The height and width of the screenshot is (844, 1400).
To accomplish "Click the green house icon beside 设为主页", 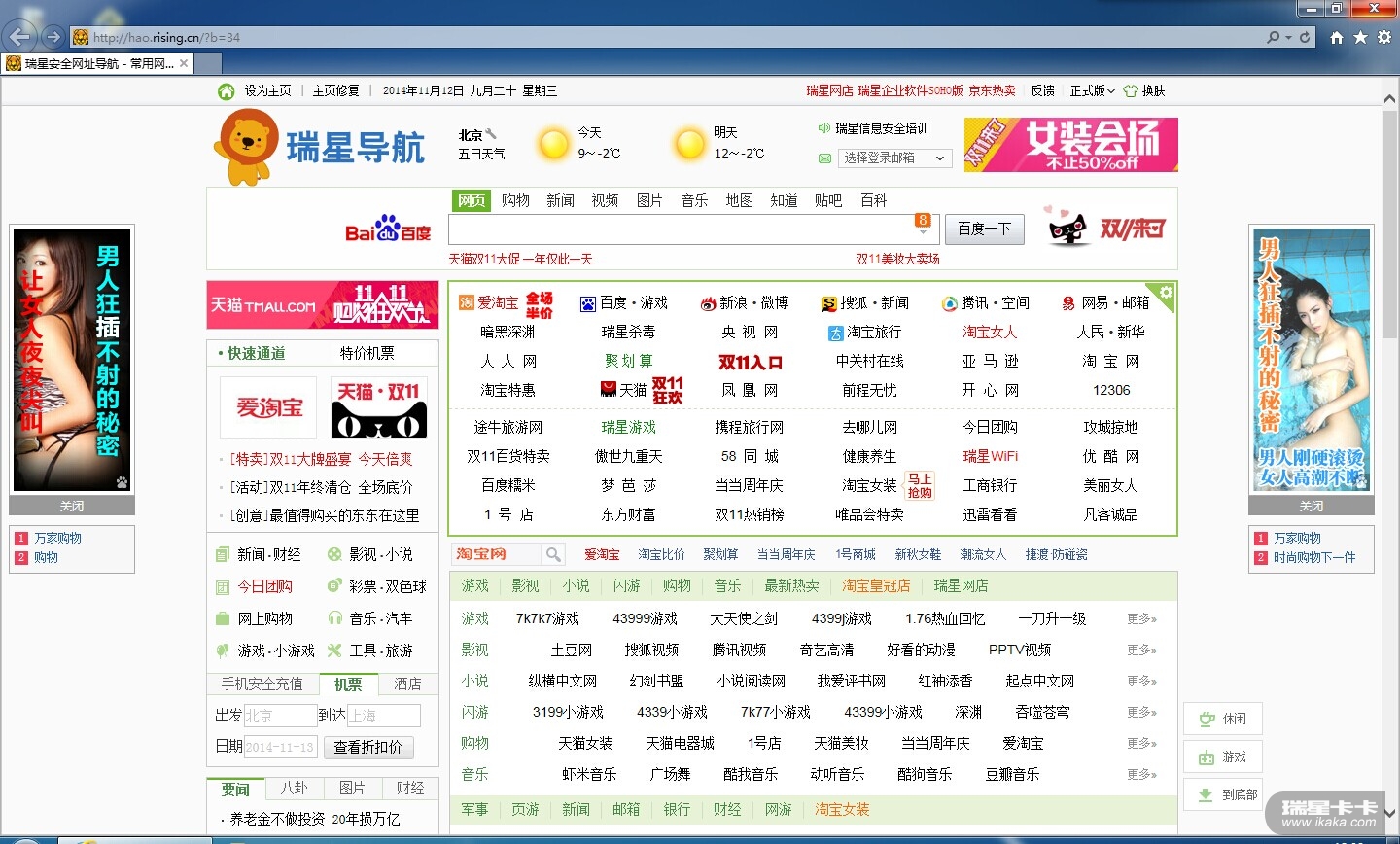I will pyautogui.click(x=227, y=91).
